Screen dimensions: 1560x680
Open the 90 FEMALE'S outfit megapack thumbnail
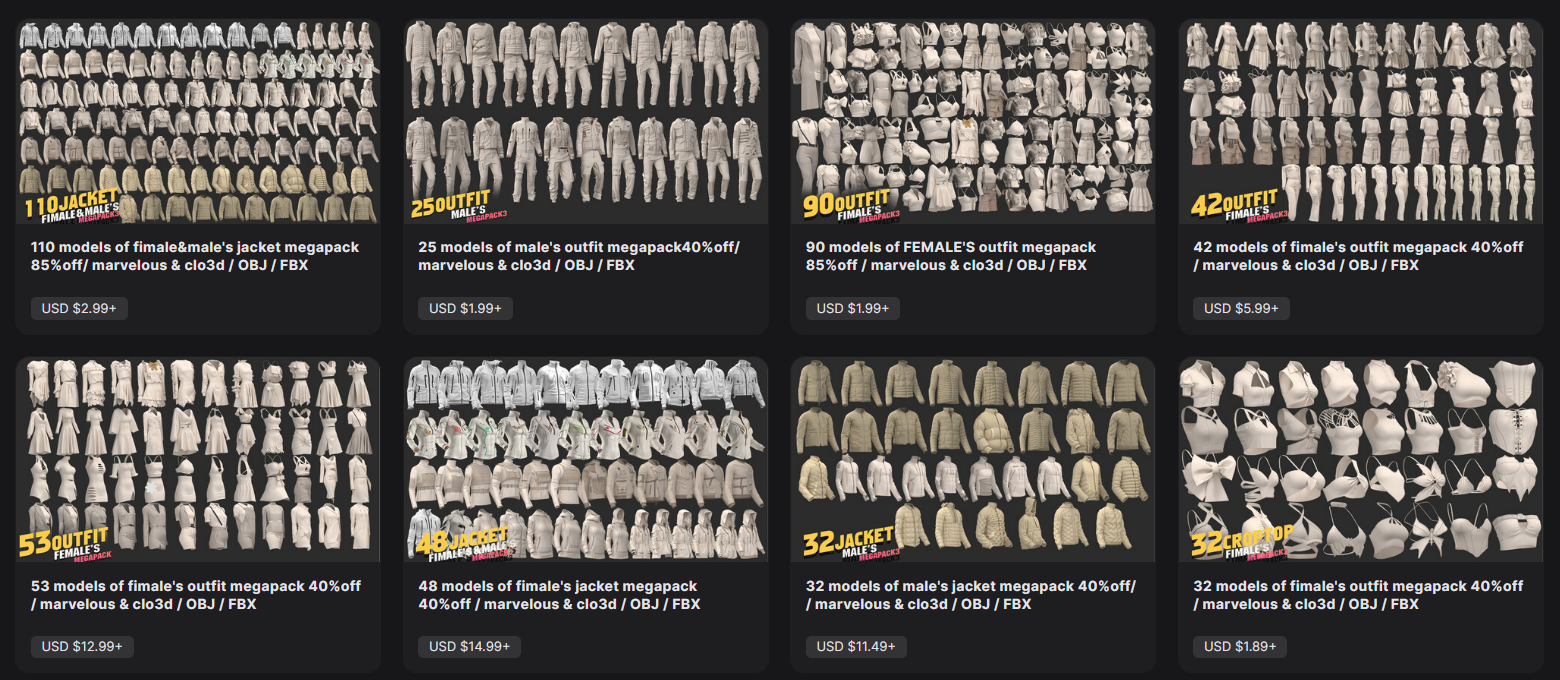click(x=973, y=121)
